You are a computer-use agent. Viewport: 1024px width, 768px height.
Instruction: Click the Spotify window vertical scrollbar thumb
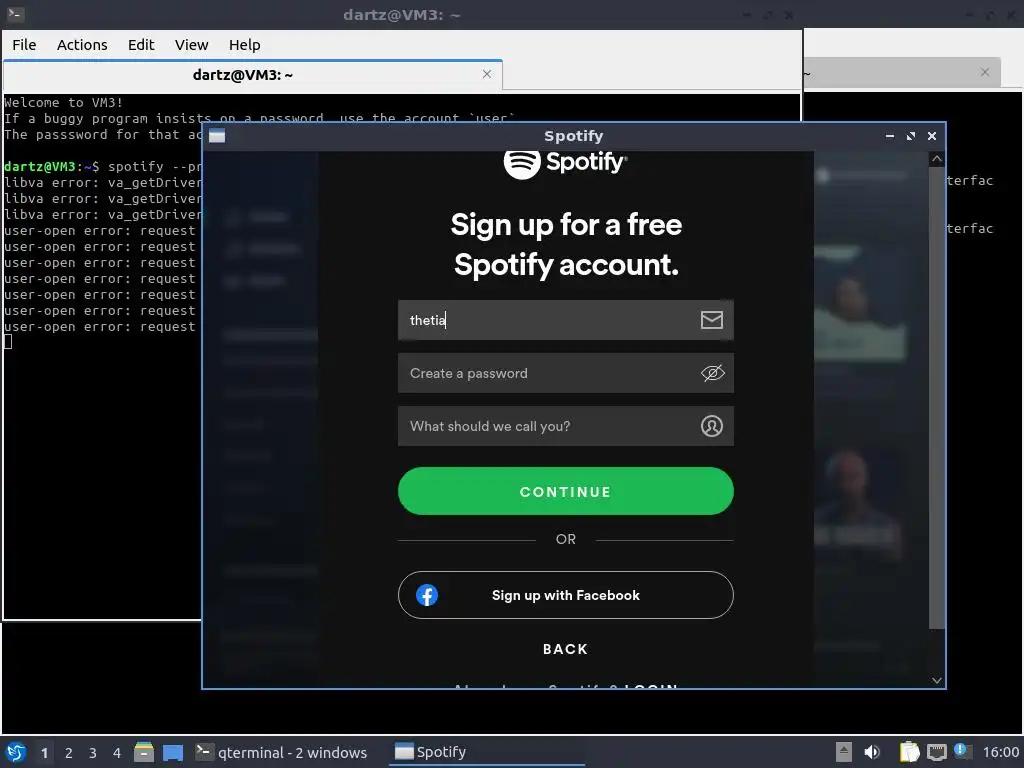tap(936, 398)
